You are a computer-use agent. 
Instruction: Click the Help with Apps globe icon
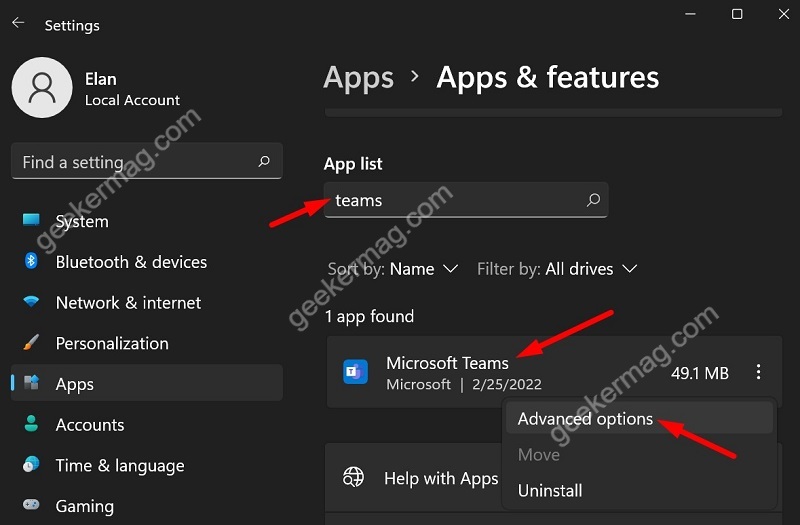[353, 478]
